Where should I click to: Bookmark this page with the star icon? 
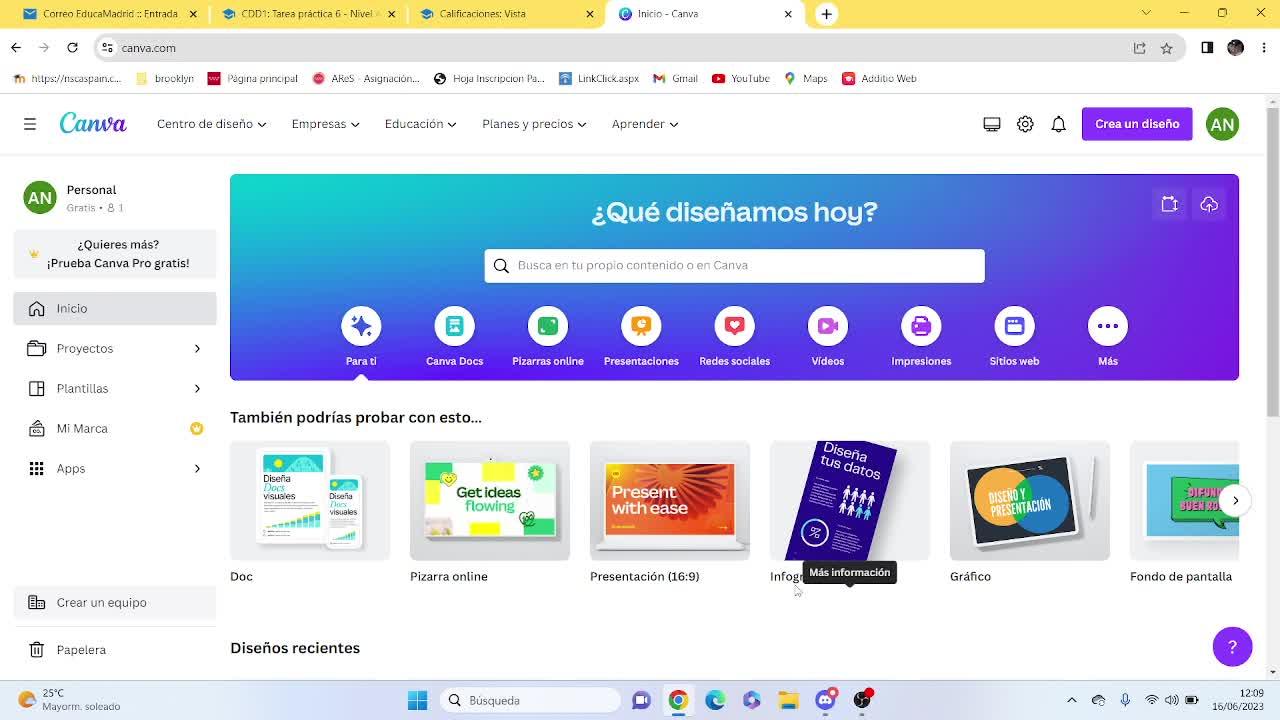[1166, 47]
